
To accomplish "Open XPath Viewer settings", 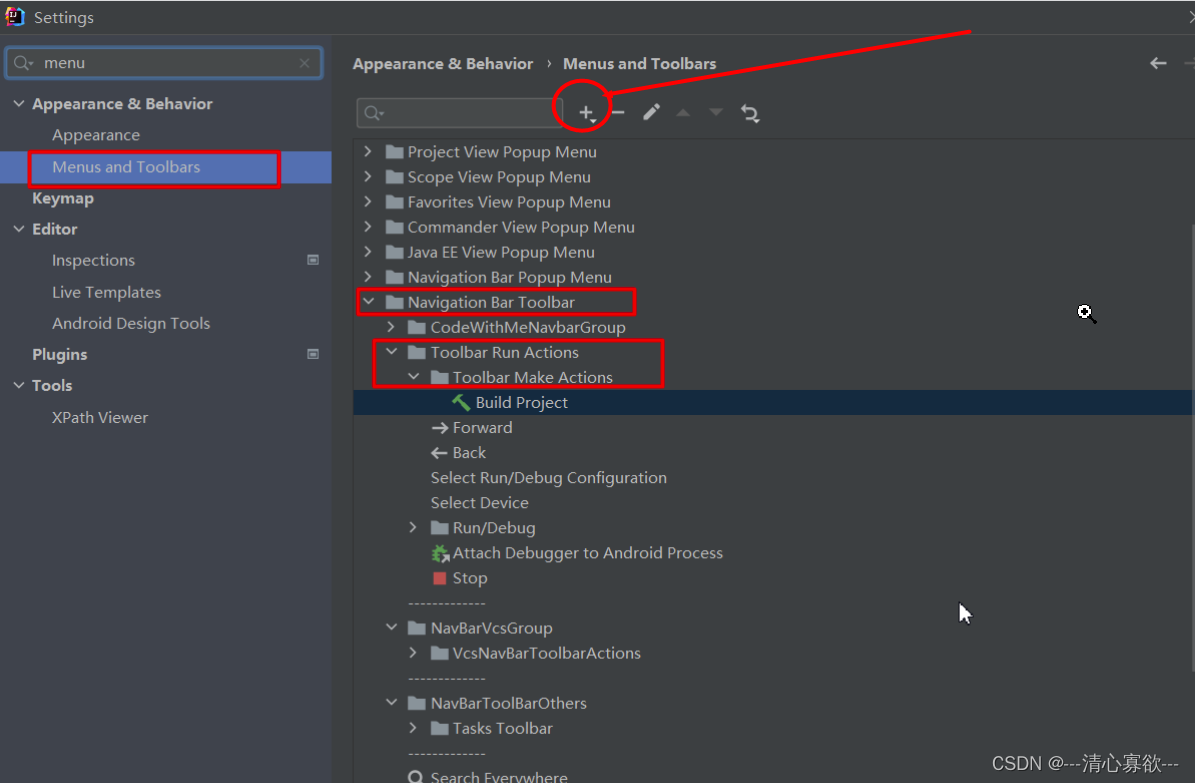I will pos(100,417).
